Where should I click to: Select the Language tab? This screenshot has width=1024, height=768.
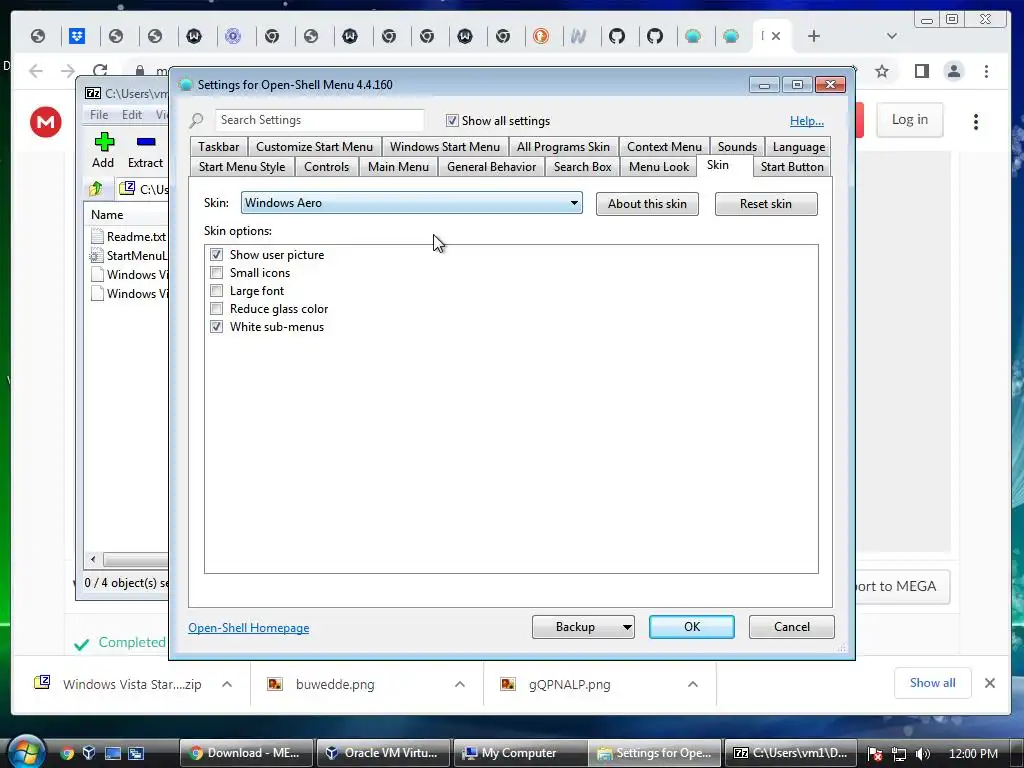[799, 147]
